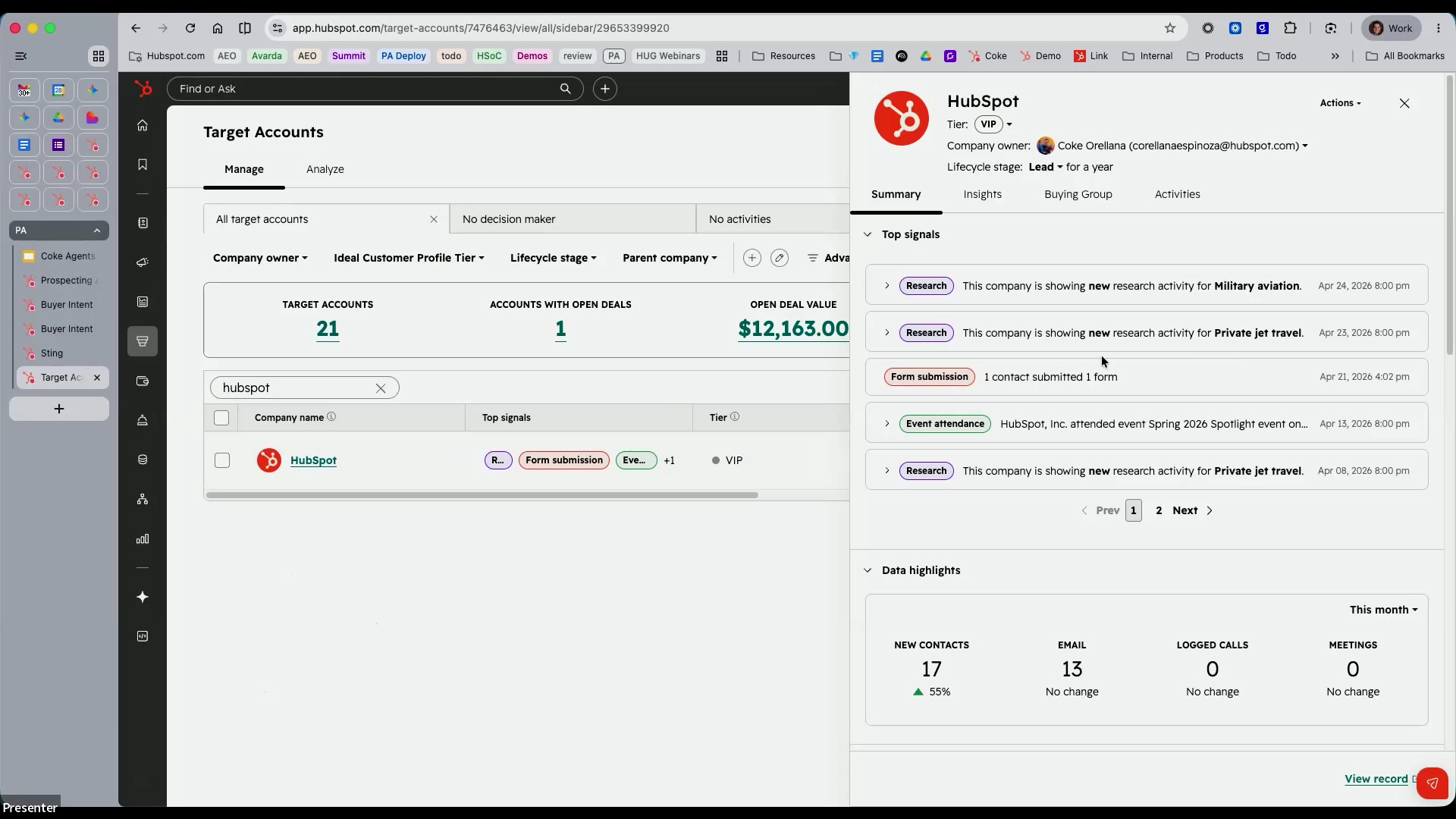
Task: Open the bookmarks icon in HubSpot nav
Action: click(143, 165)
